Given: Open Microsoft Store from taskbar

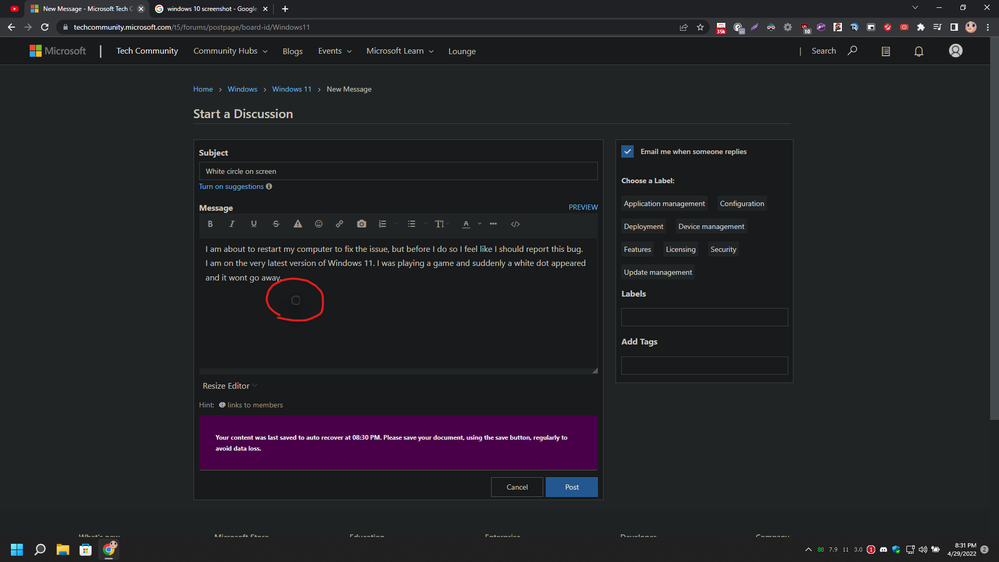Looking at the screenshot, I should point(85,549).
